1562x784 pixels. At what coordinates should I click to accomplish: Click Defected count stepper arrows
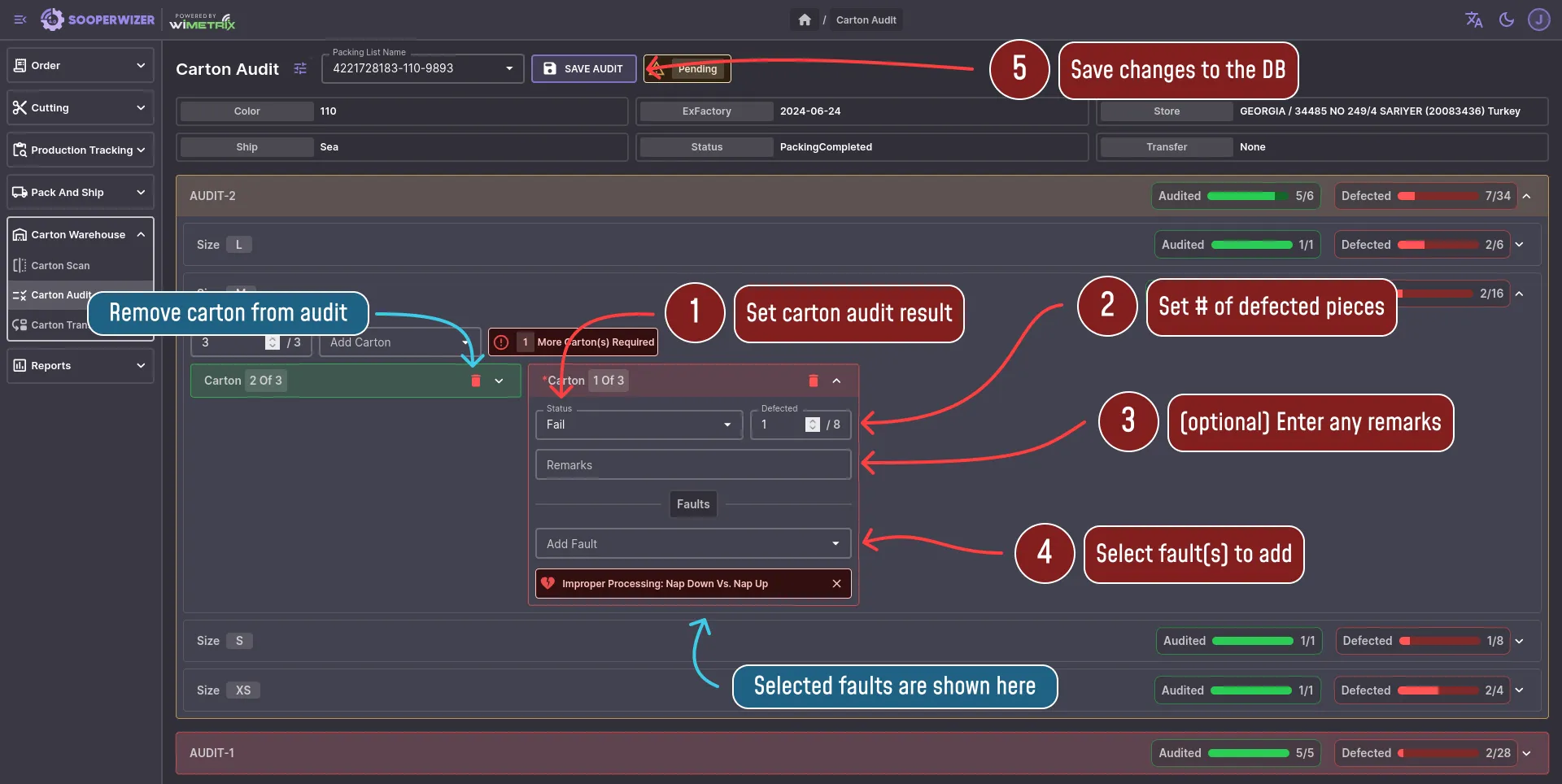(812, 425)
